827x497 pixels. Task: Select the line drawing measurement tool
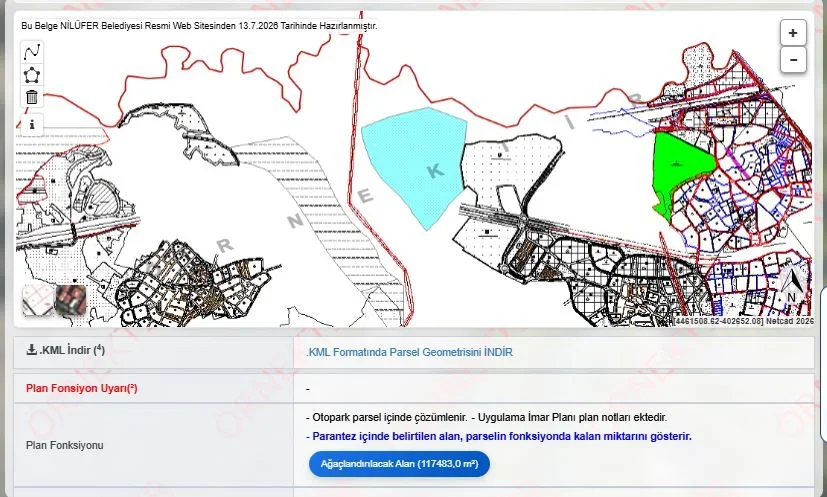[x=32, y=52]
